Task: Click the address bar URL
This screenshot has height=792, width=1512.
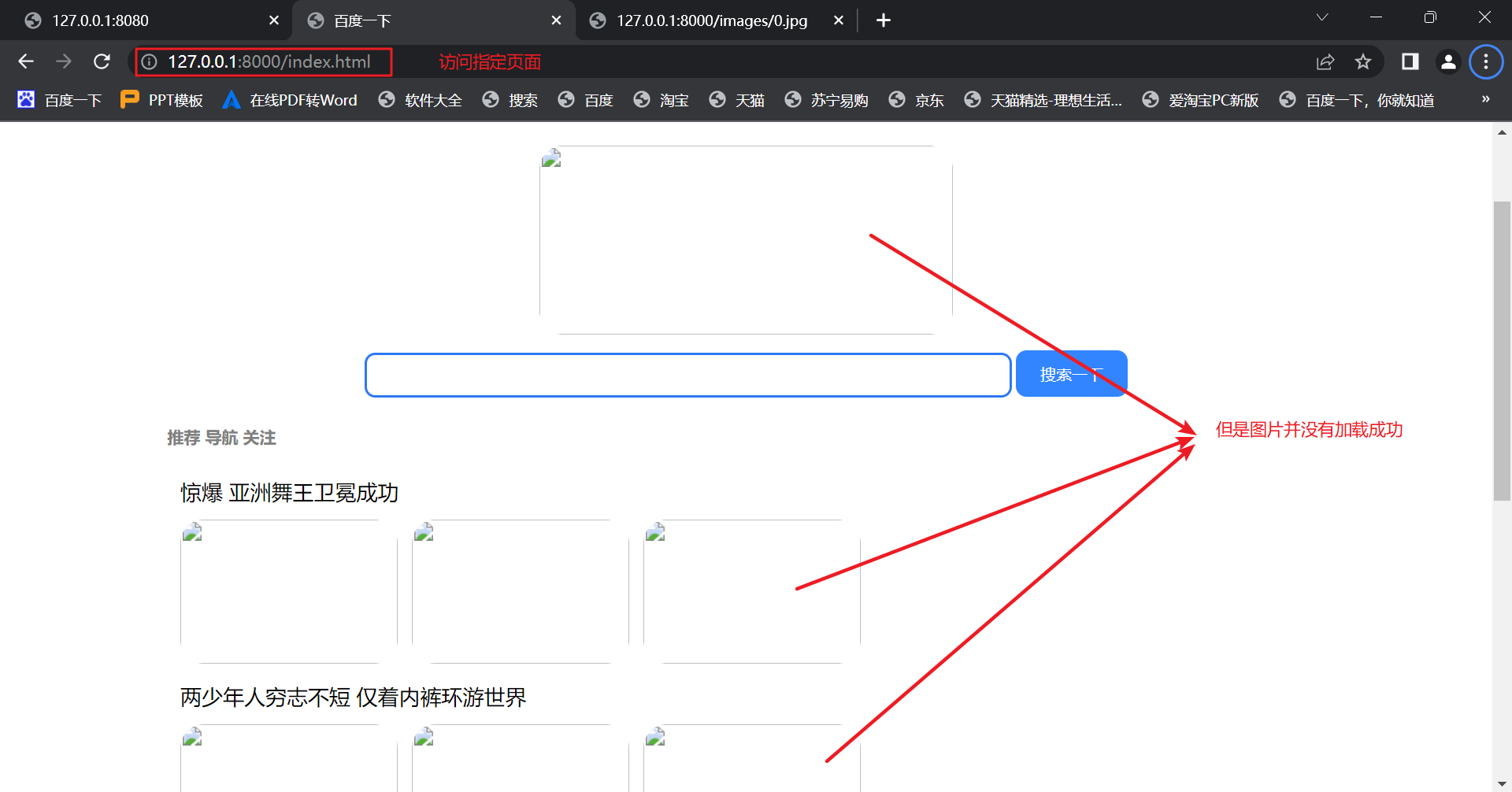Action: pos(269,61)
